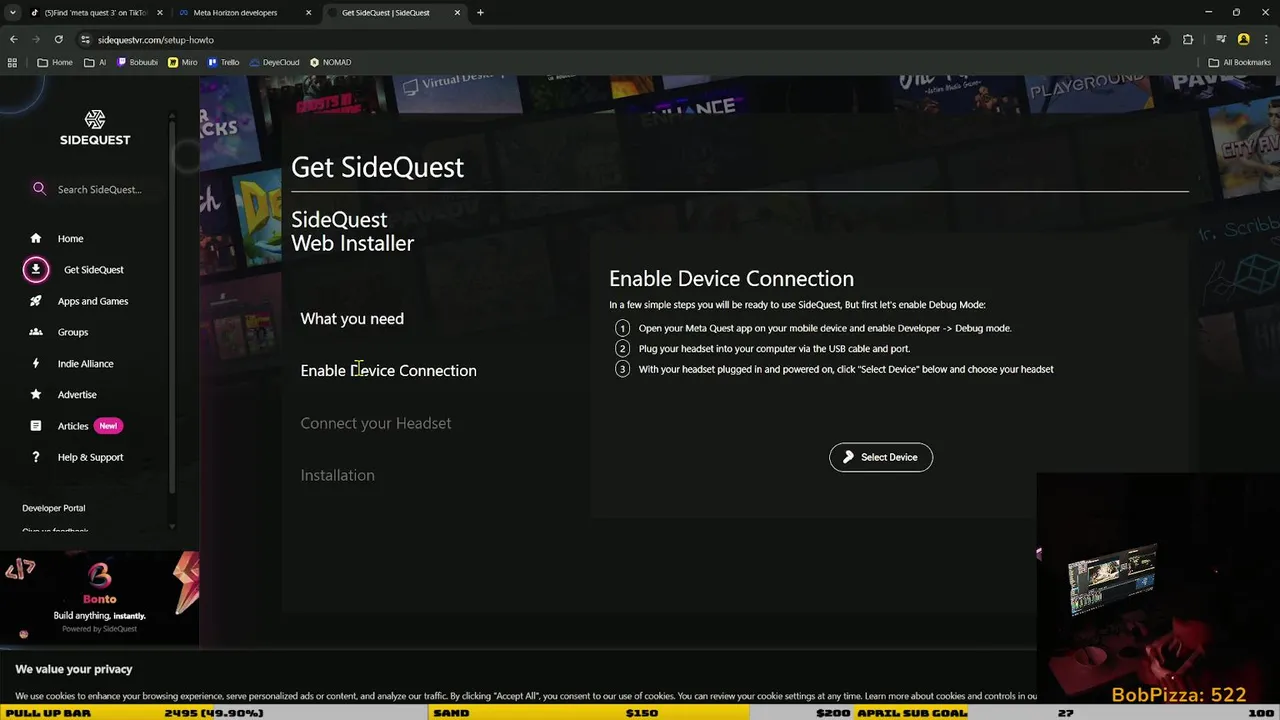Open the Chrome profile avatar
1280x720 pixels.
[x=1243, y=39]
